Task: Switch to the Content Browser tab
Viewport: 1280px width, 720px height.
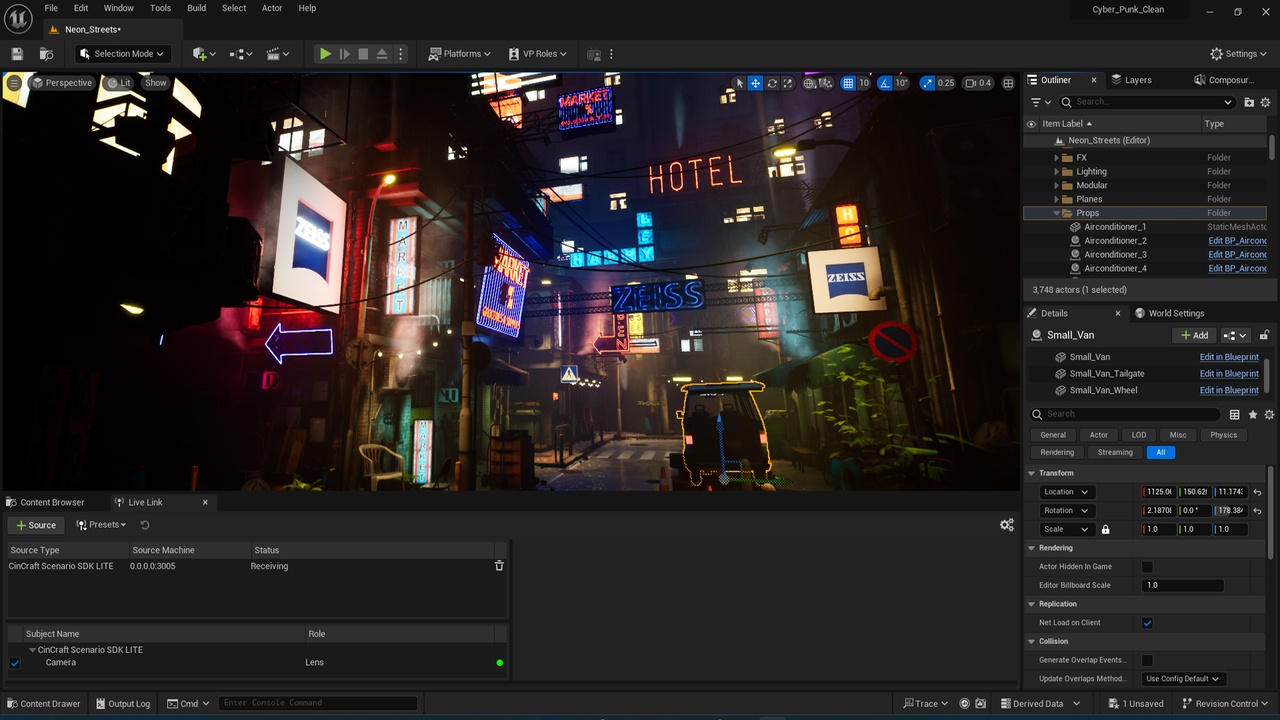Action: tap(45, 502)
